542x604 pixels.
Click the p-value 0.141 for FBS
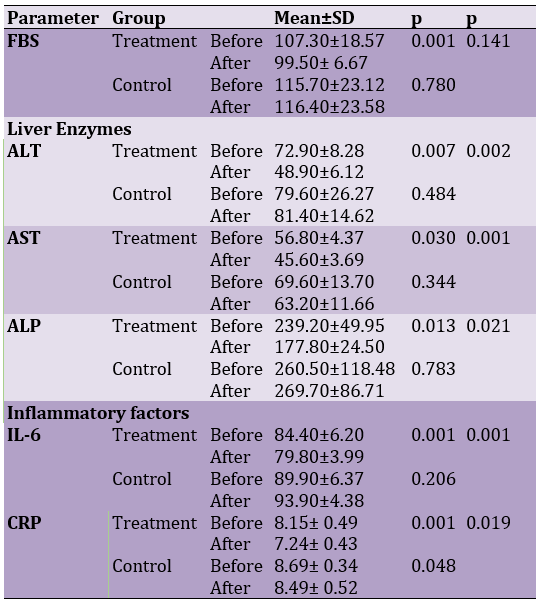pos(488,41)
